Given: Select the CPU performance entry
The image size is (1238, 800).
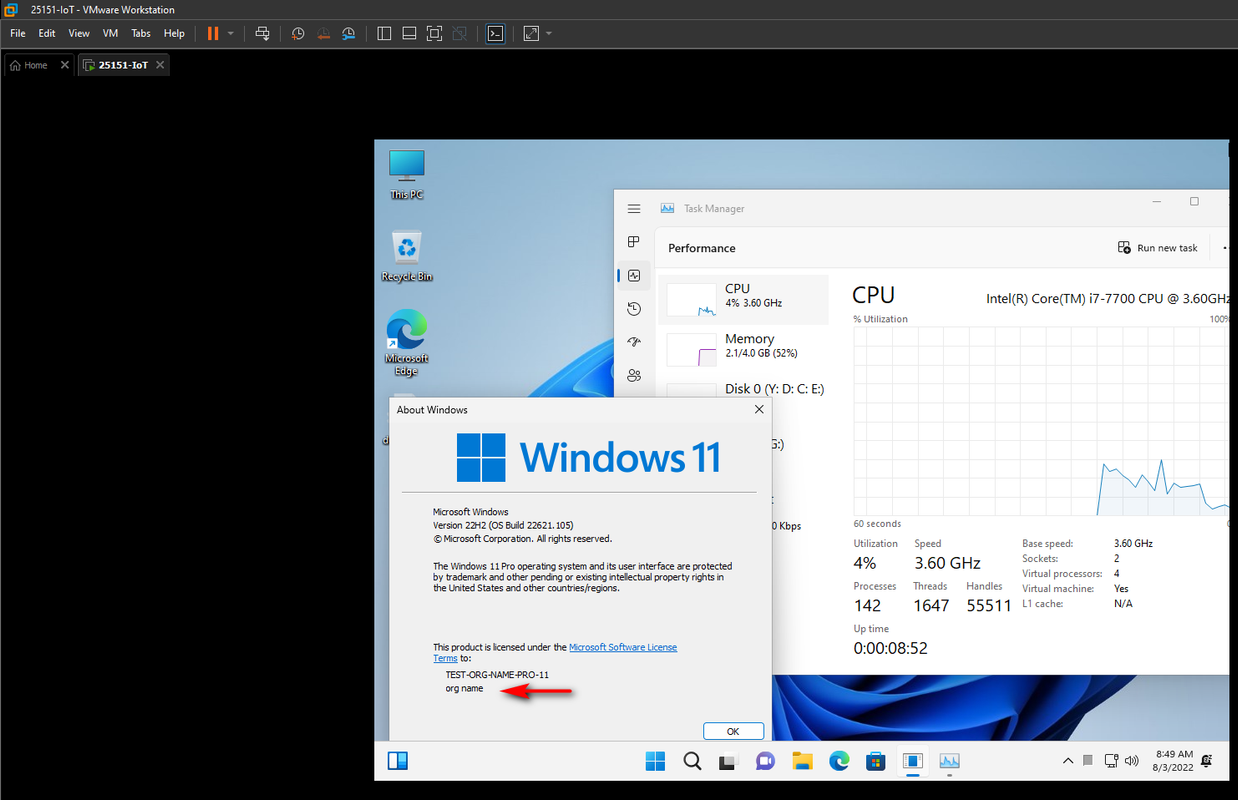Looking at the screenshot, I should click(744, 299).
